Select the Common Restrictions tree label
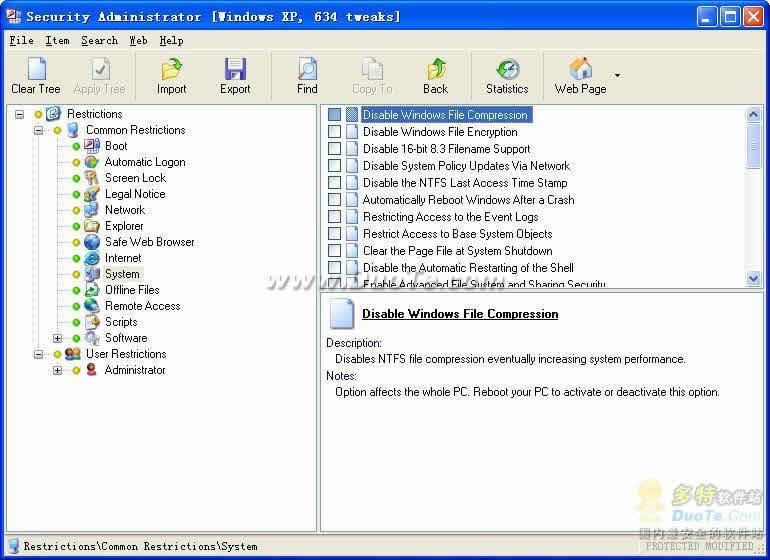The height and width of the screenshot is (560, 770). (x=136, y=130)
